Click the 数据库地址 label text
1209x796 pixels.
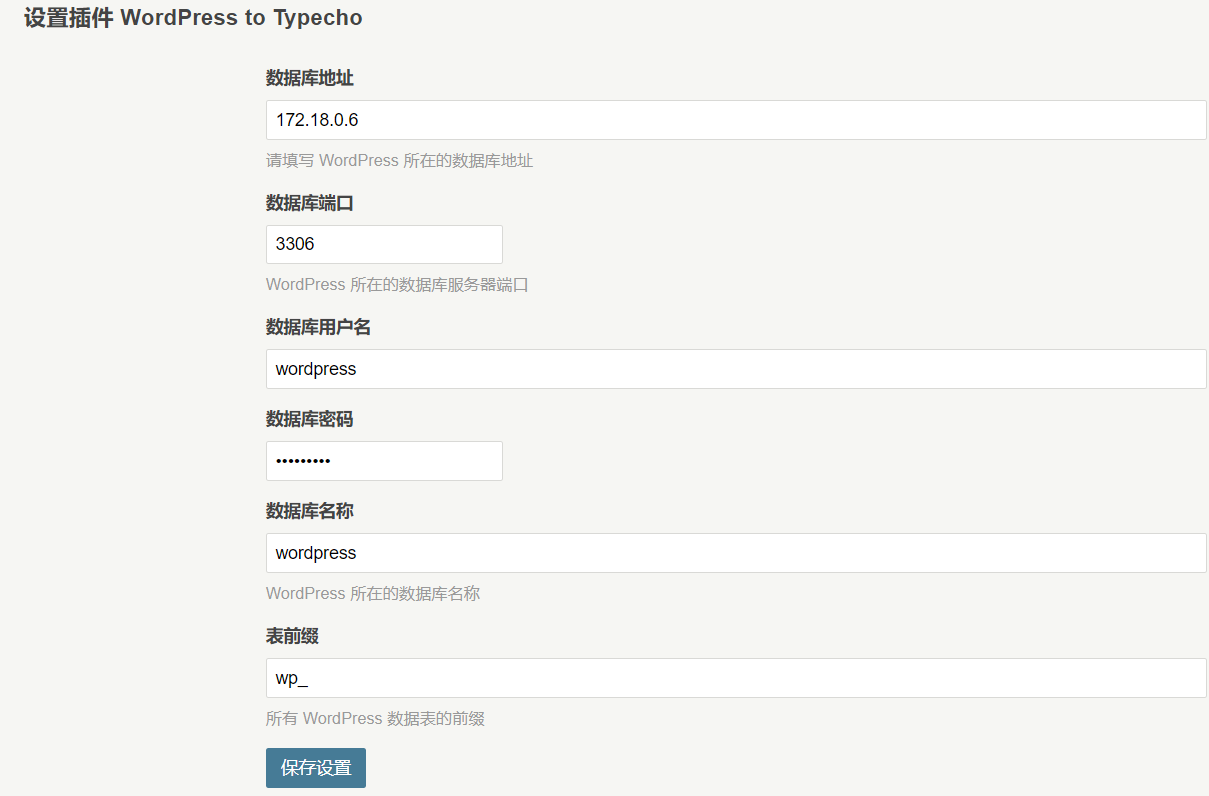(x=310, y=78)
